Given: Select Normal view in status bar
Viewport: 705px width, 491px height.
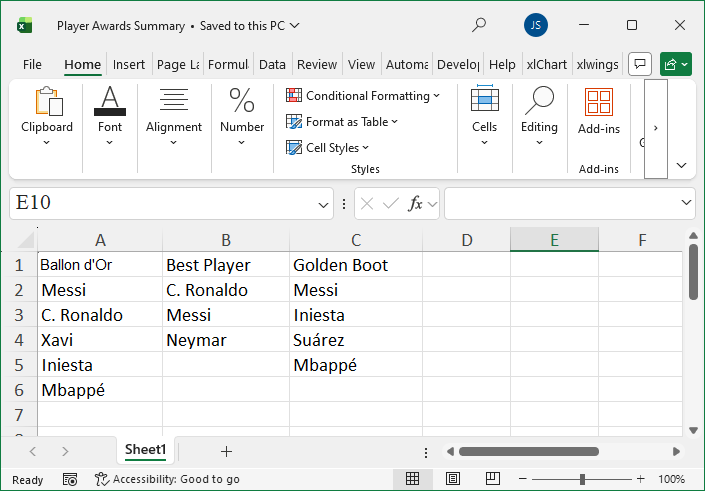Looking at the screenshot, I should [x=412, y=479].
